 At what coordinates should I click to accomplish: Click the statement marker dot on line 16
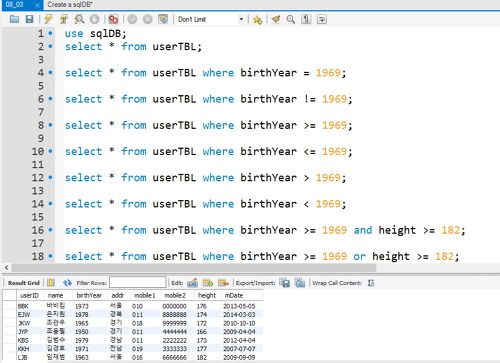click(x=50, y=230)
